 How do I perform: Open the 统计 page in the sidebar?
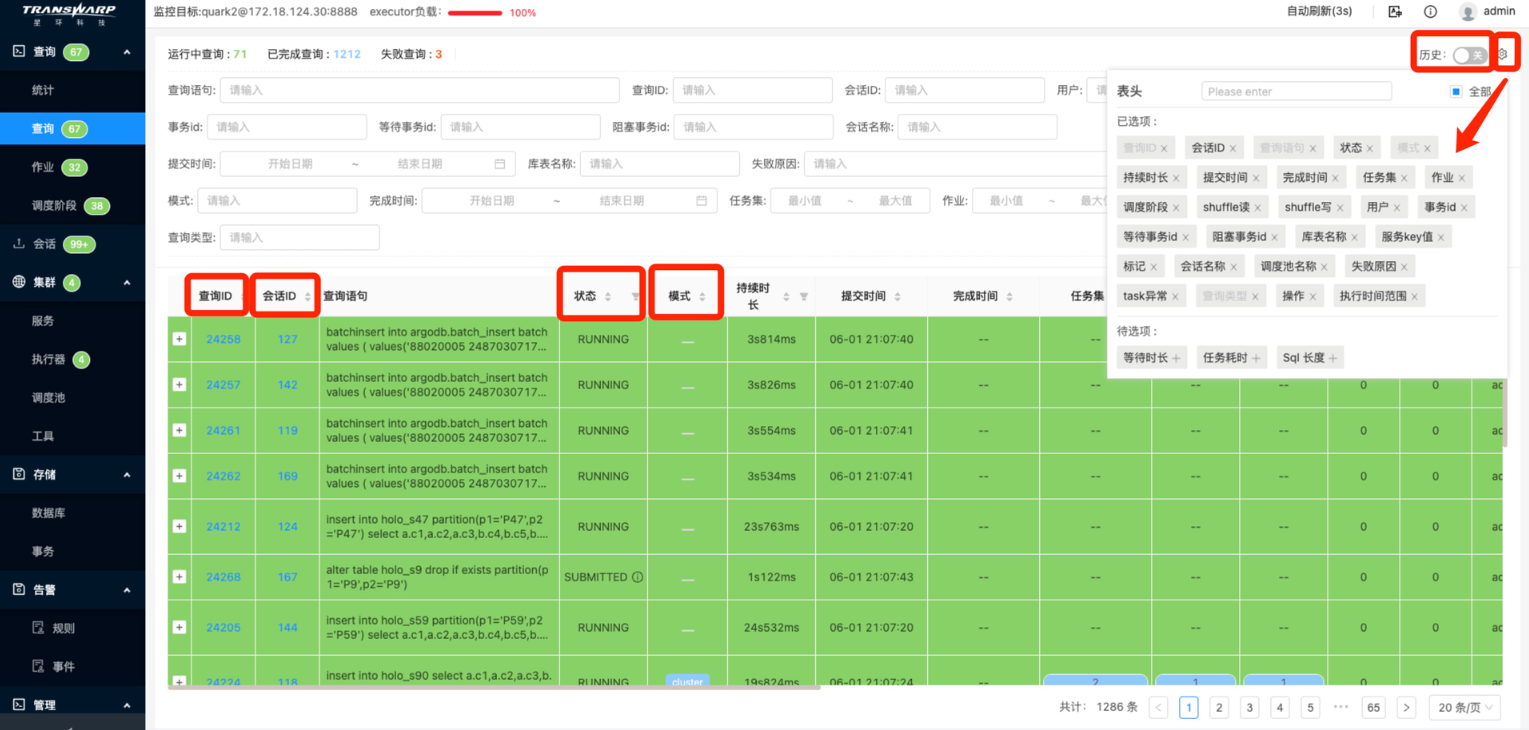pos(43,90)
